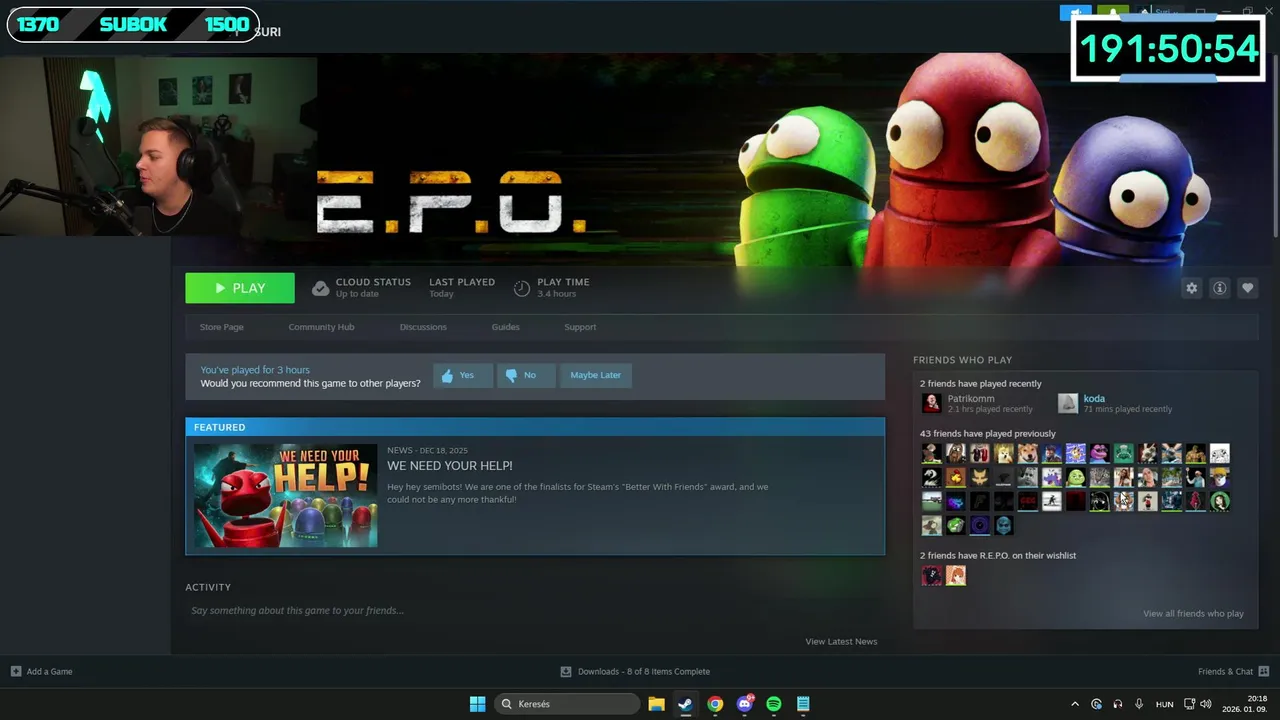Click View all friends who play

click(1193, 613)
